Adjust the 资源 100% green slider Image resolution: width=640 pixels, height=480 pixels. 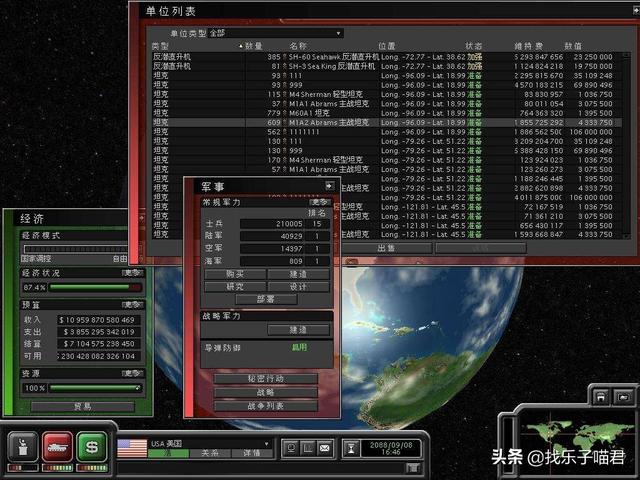pos(94,387)
